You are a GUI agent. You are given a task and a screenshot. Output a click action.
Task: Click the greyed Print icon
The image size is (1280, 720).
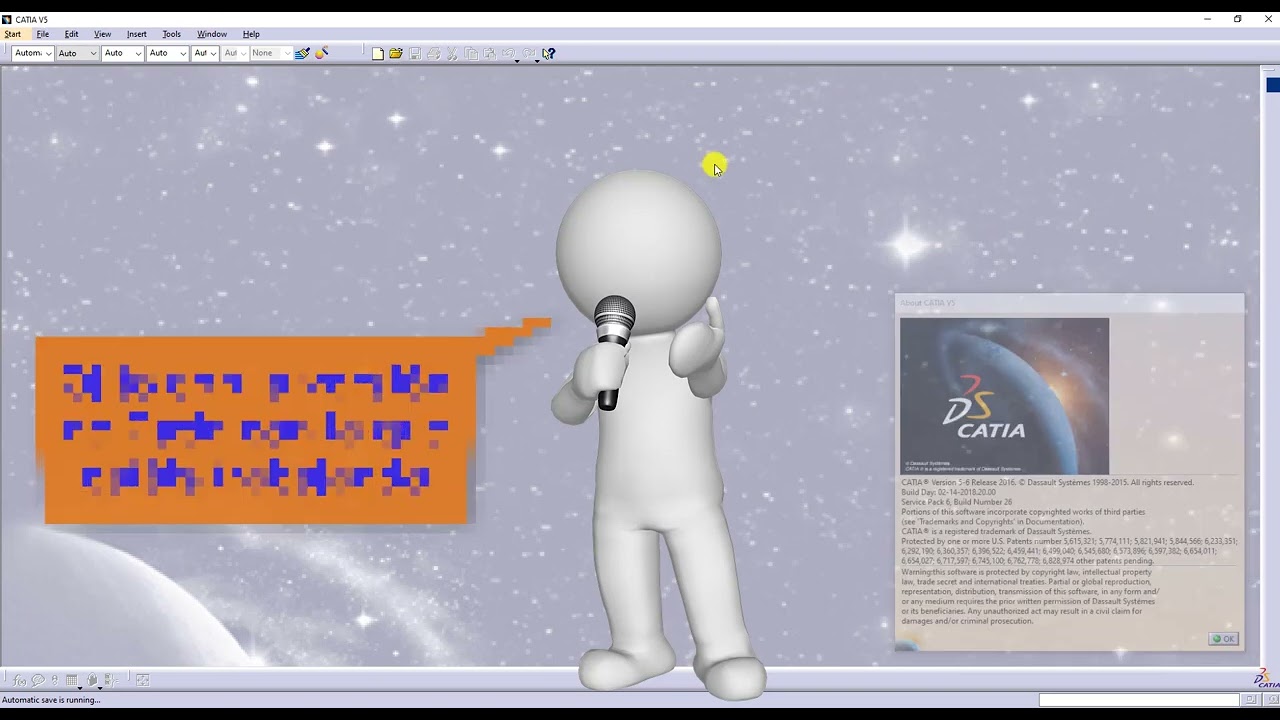tap(434, 53)
